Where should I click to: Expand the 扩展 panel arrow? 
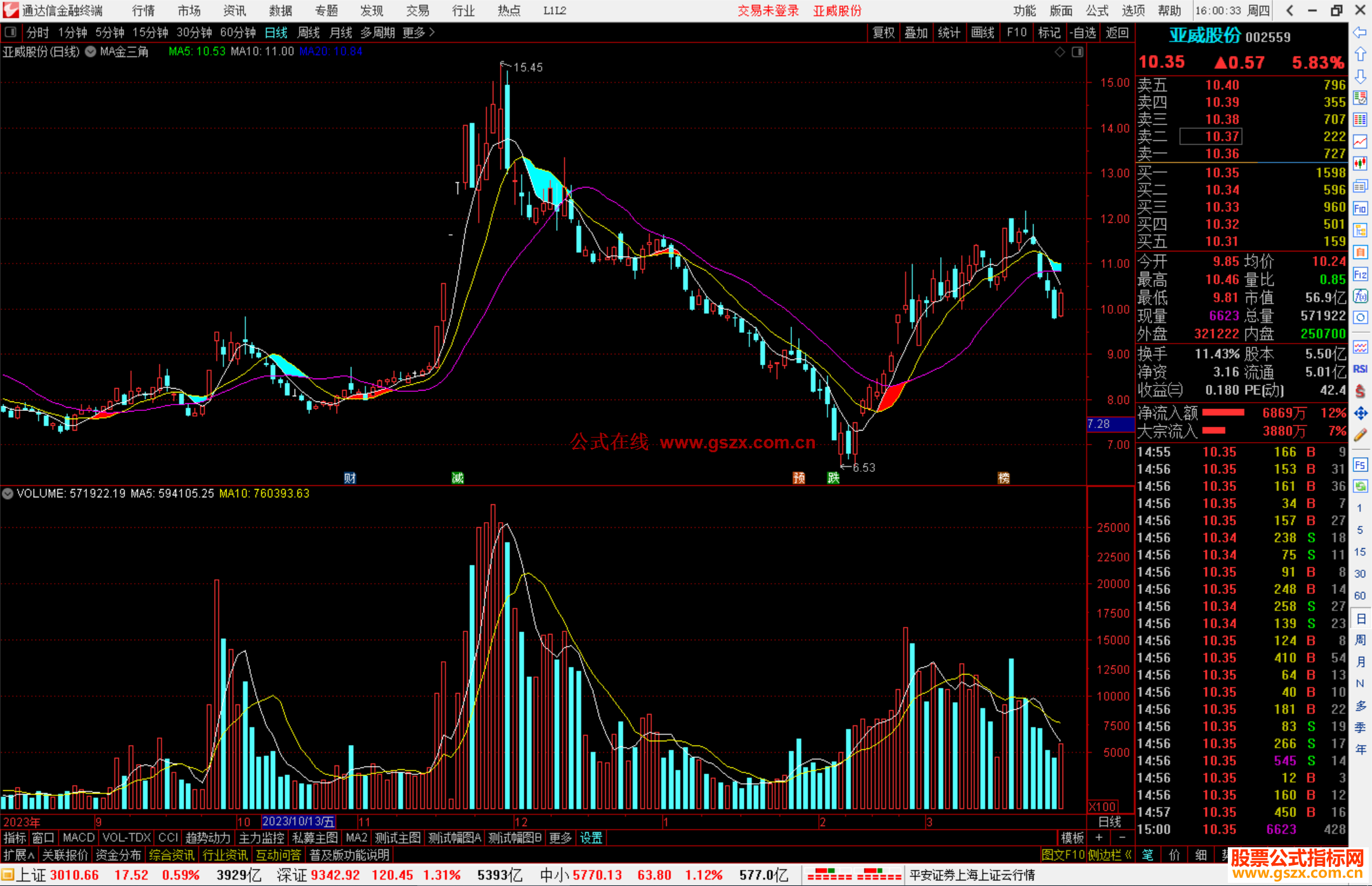pos(19,855)
